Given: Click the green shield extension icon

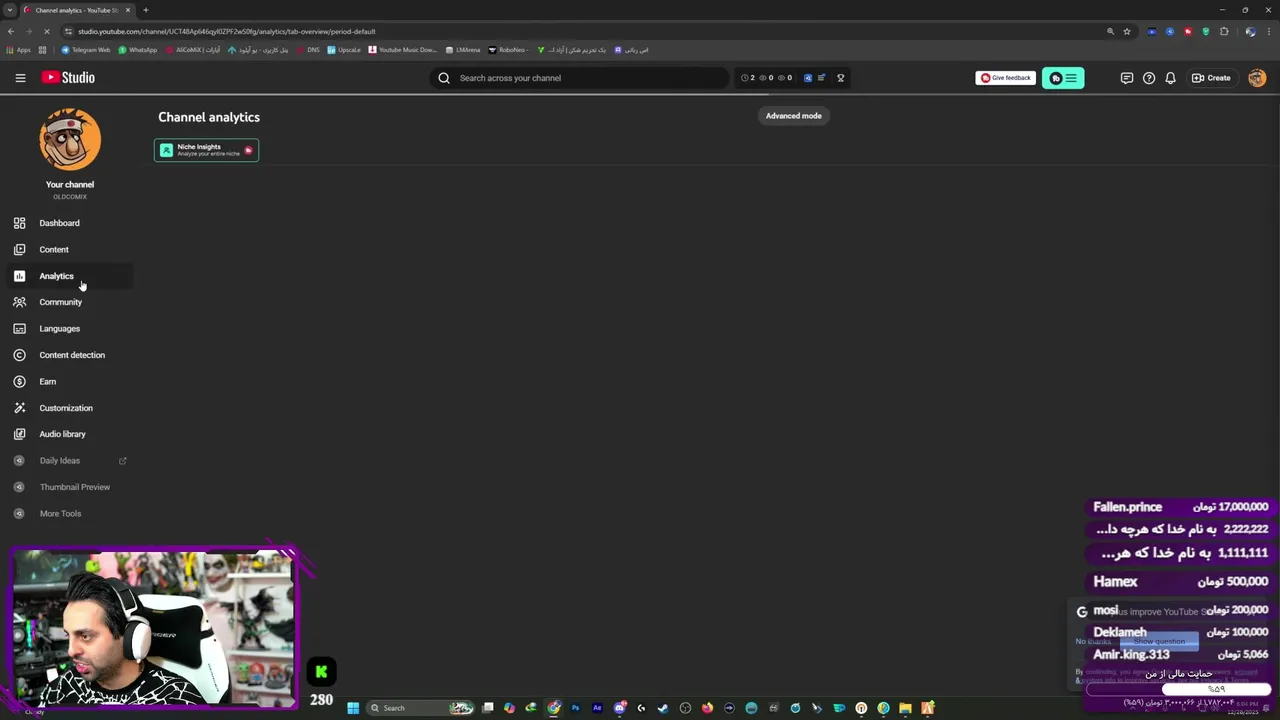Looking at the screenshot, I should click(1206, 31).
